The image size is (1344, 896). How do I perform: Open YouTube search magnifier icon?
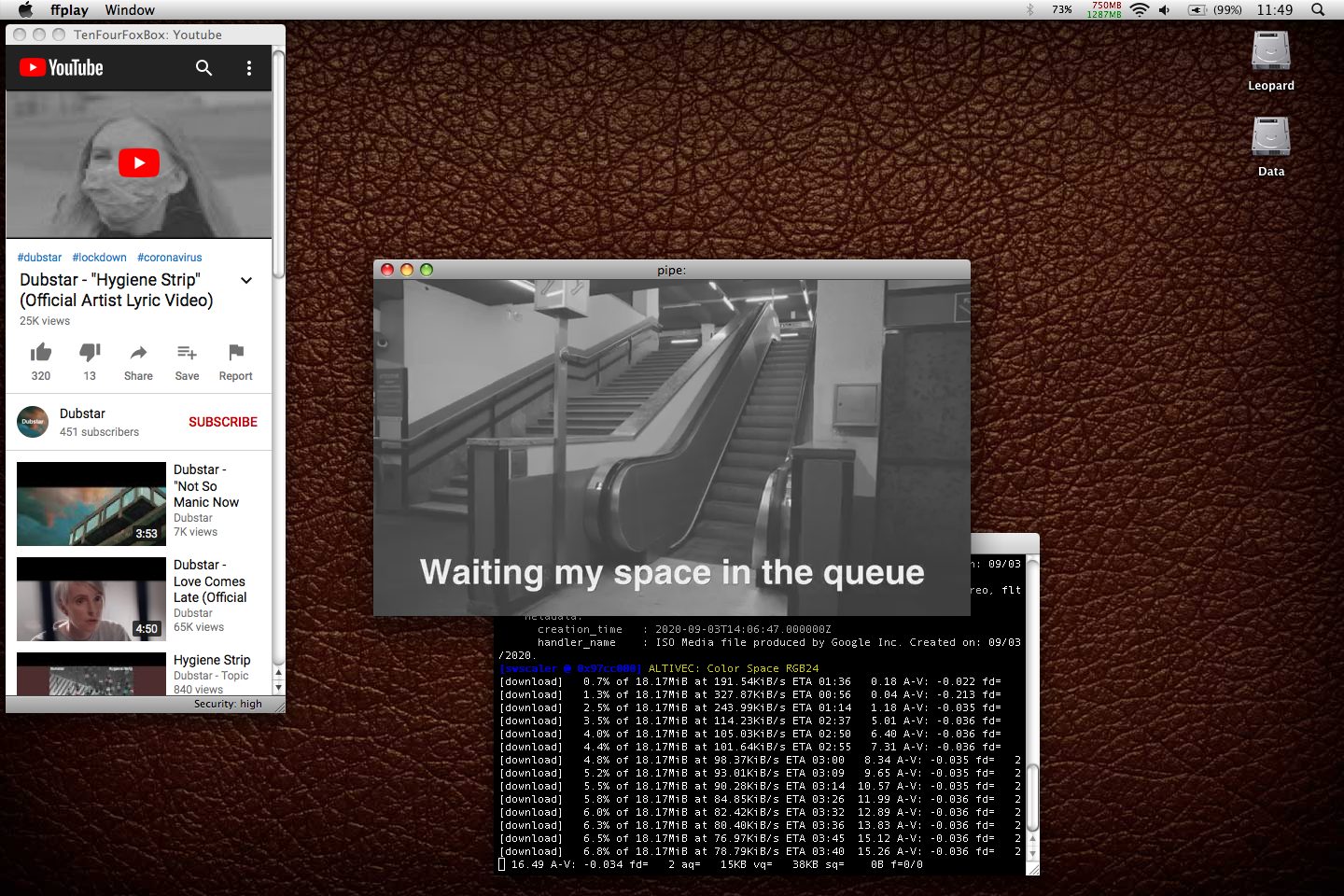pyautogui.click(x=203, y=67)
